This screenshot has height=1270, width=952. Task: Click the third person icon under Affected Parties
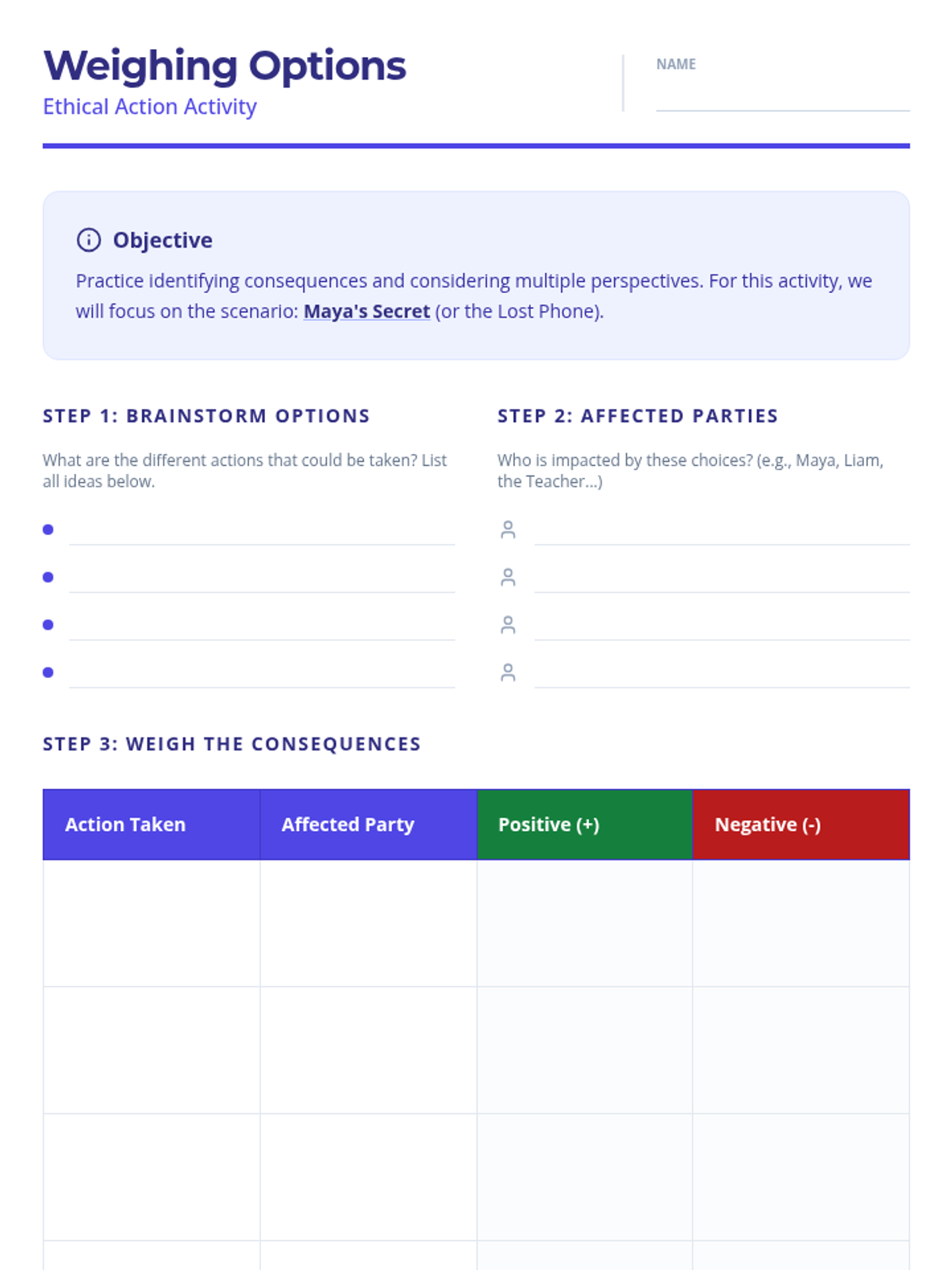509,625
